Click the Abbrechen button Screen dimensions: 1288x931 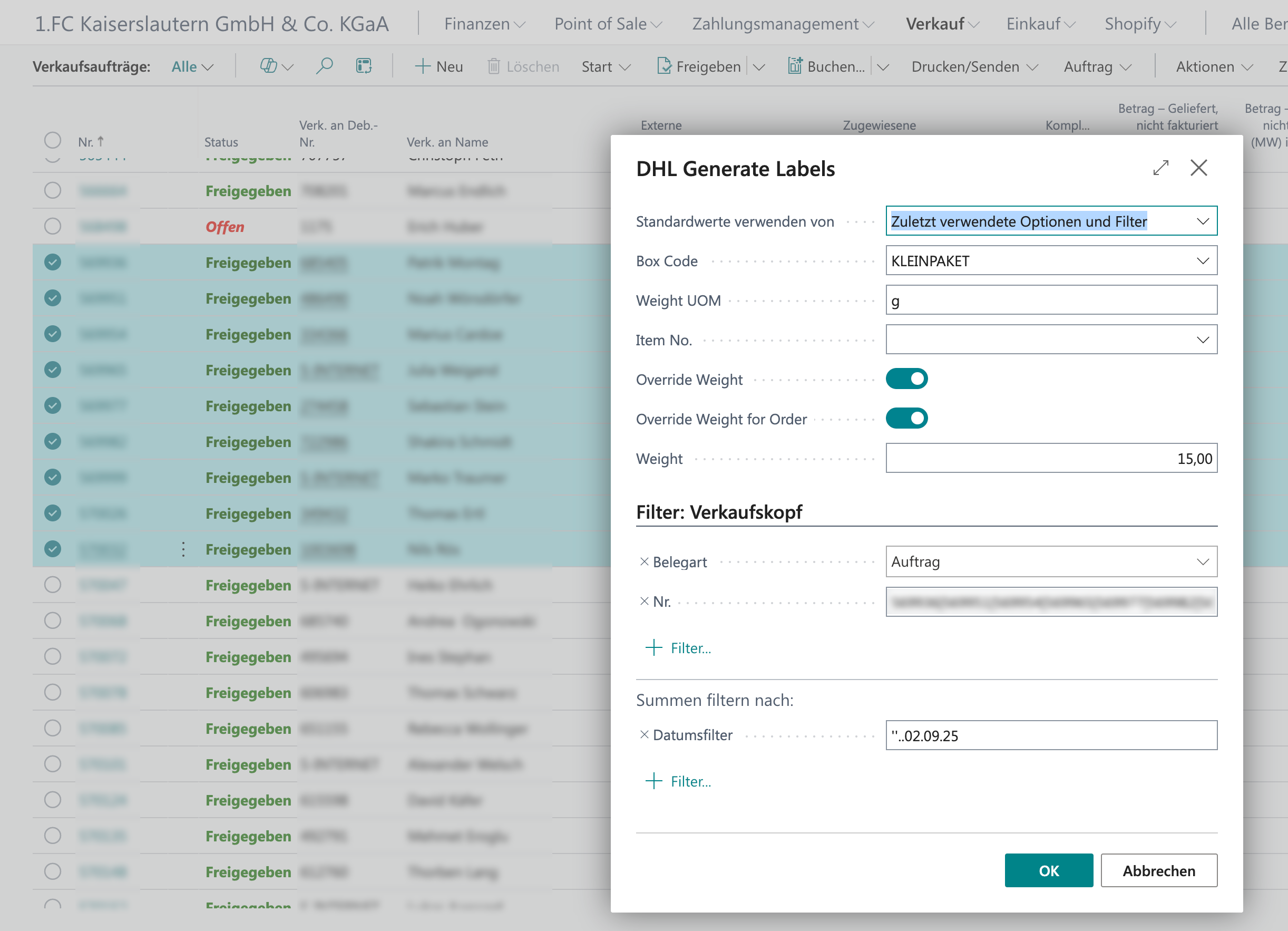tap(1158, 870)
